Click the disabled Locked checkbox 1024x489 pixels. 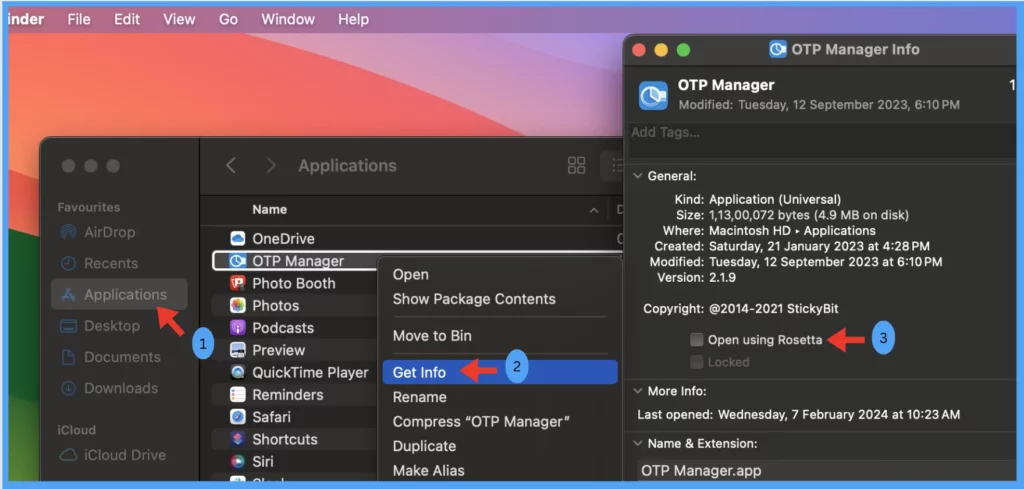[697, 362]
